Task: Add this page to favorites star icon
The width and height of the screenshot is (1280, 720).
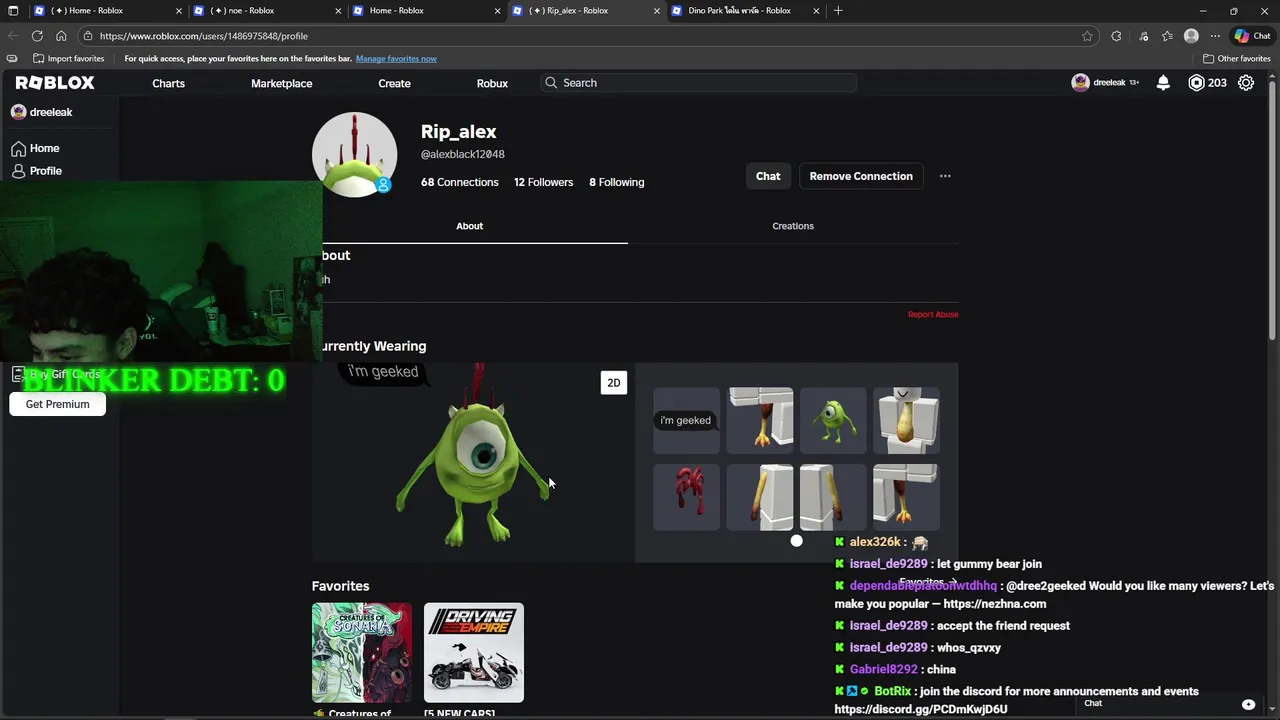Action: tap(1087, 36)
